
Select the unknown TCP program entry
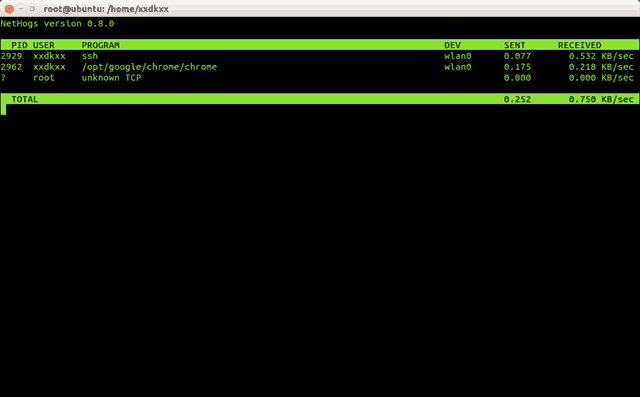pos(111,78)
